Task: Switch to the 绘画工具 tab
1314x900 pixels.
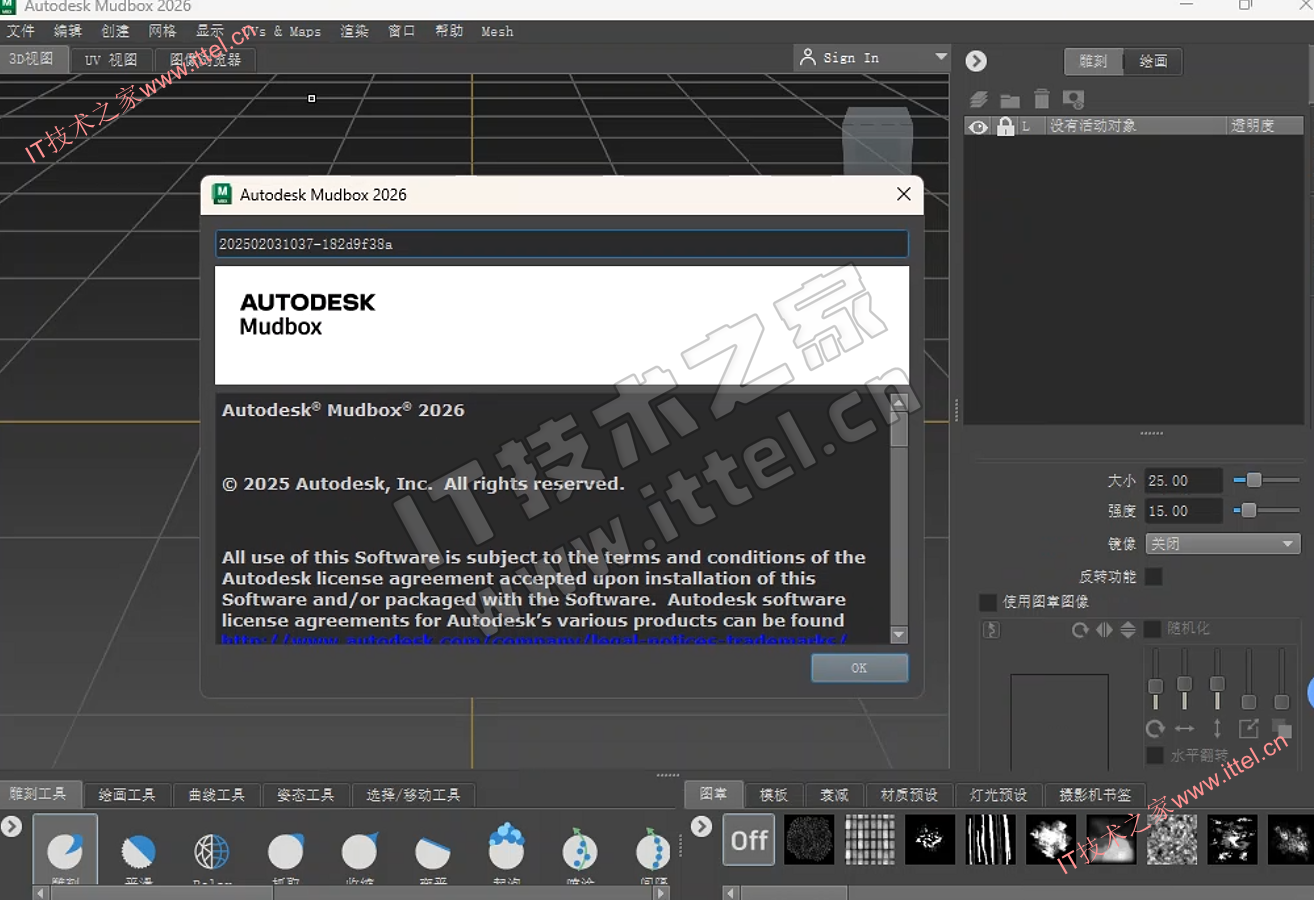Action: click(127, 795)
